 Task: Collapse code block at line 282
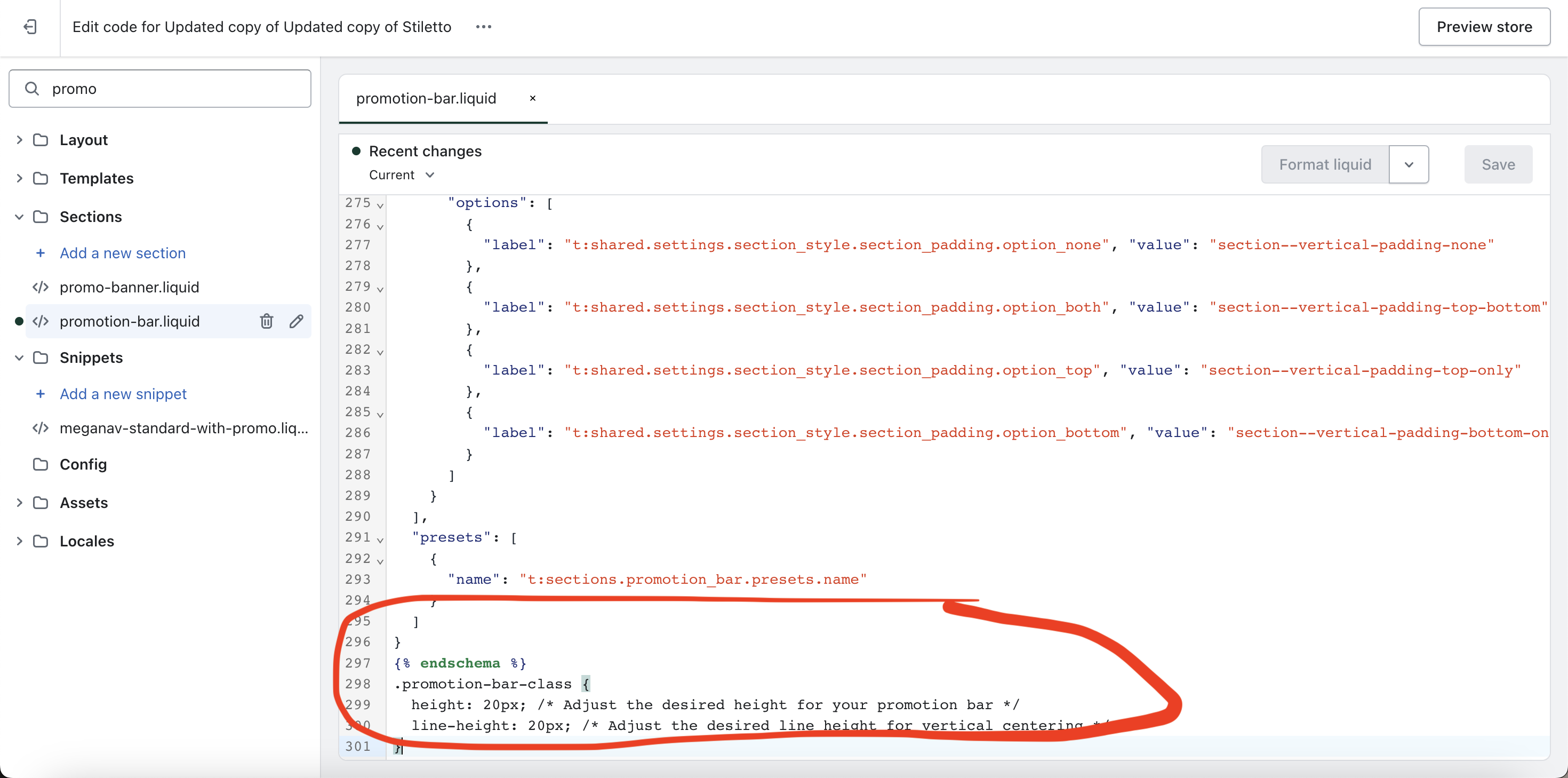click(380, 352)
